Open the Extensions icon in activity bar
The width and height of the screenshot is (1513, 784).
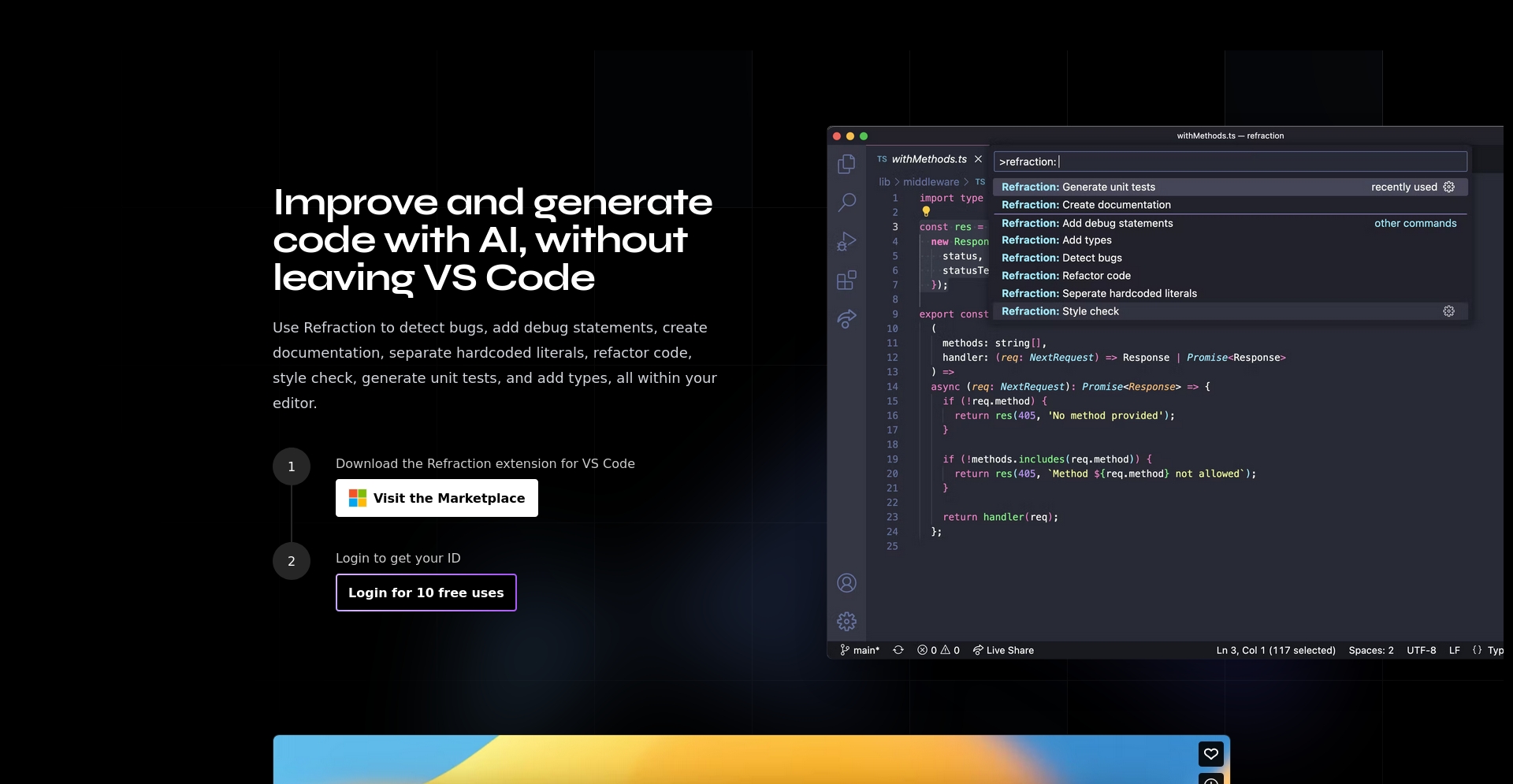coord(846,280)
